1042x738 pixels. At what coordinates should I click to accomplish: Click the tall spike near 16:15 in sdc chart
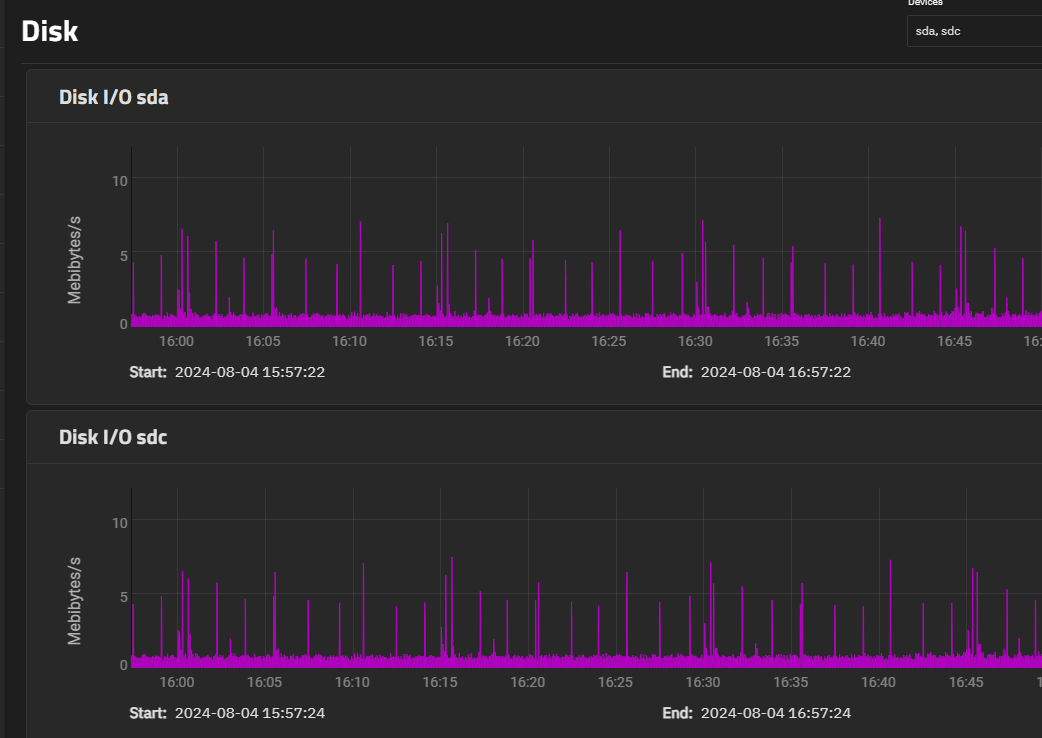(452, 604)
